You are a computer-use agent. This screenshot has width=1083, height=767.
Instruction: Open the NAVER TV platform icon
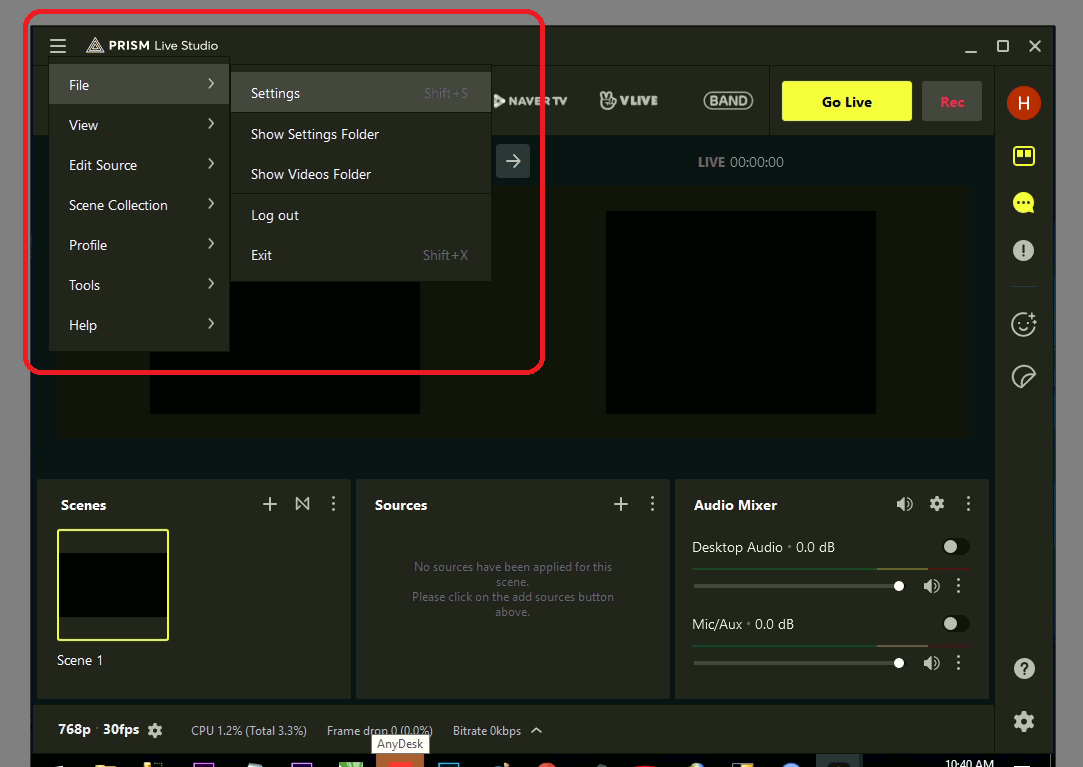pos(531,100)
